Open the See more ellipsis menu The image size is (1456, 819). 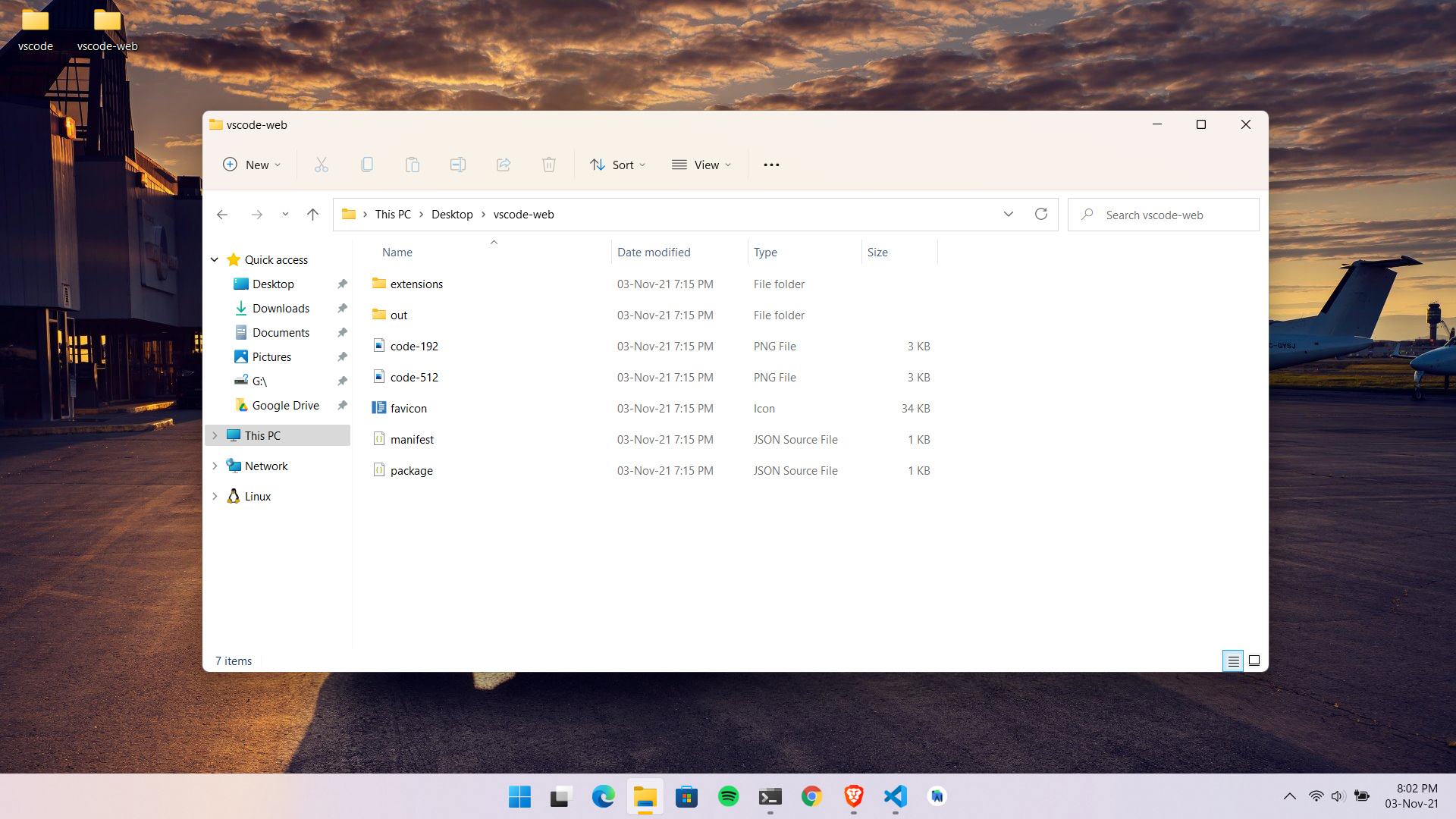(771, 165)
